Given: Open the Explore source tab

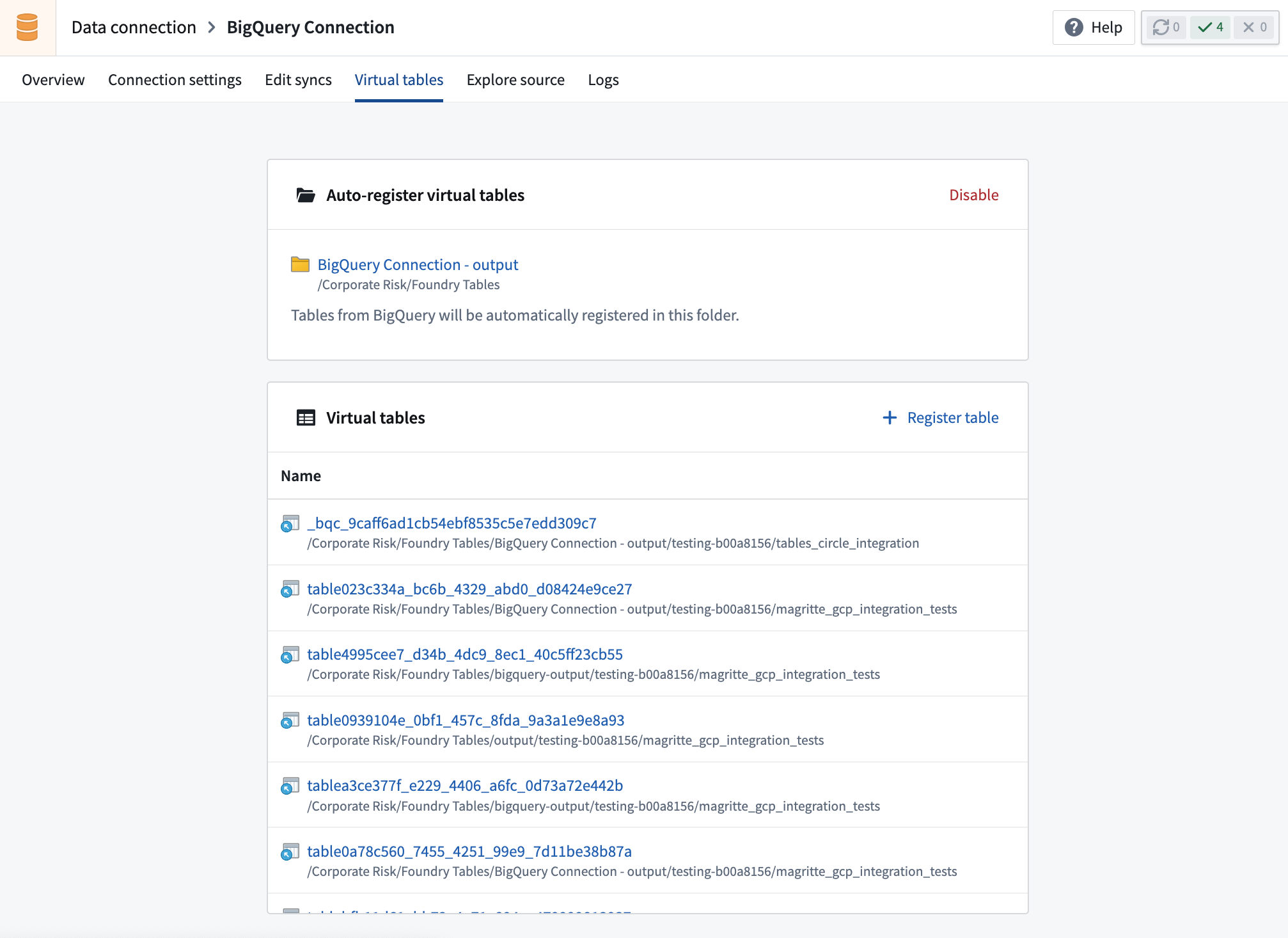Looking at the screenshot, I should (x=515, y=80).
